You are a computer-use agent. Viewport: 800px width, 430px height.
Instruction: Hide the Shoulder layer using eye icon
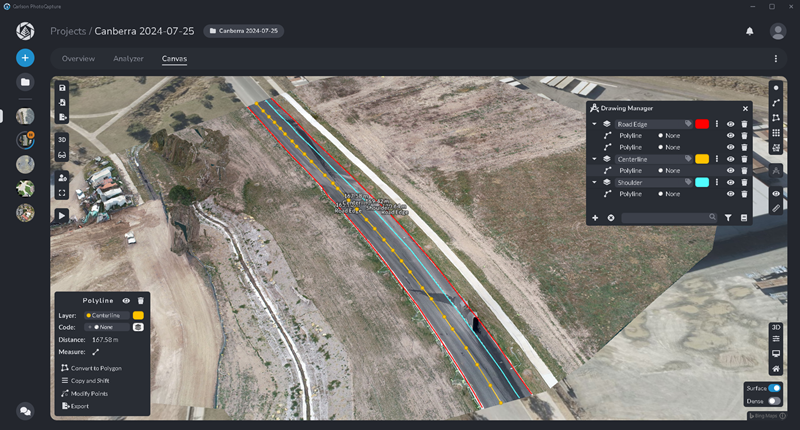coord(731,183)
